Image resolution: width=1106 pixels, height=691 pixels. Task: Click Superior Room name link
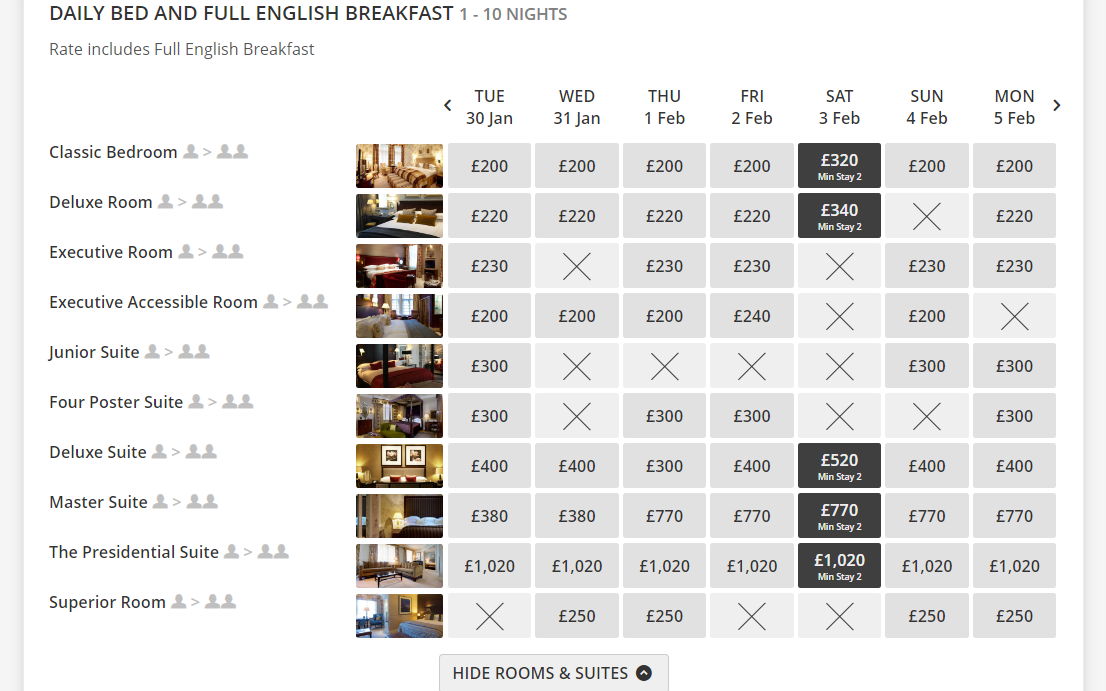click(x=107, y=602)
